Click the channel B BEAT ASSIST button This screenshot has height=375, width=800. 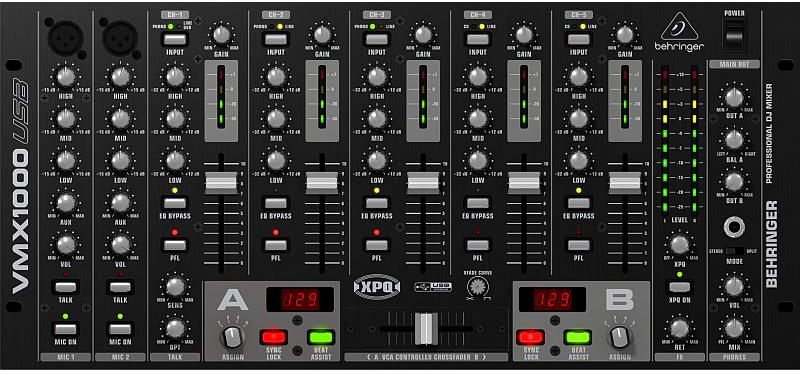(577, 337)
